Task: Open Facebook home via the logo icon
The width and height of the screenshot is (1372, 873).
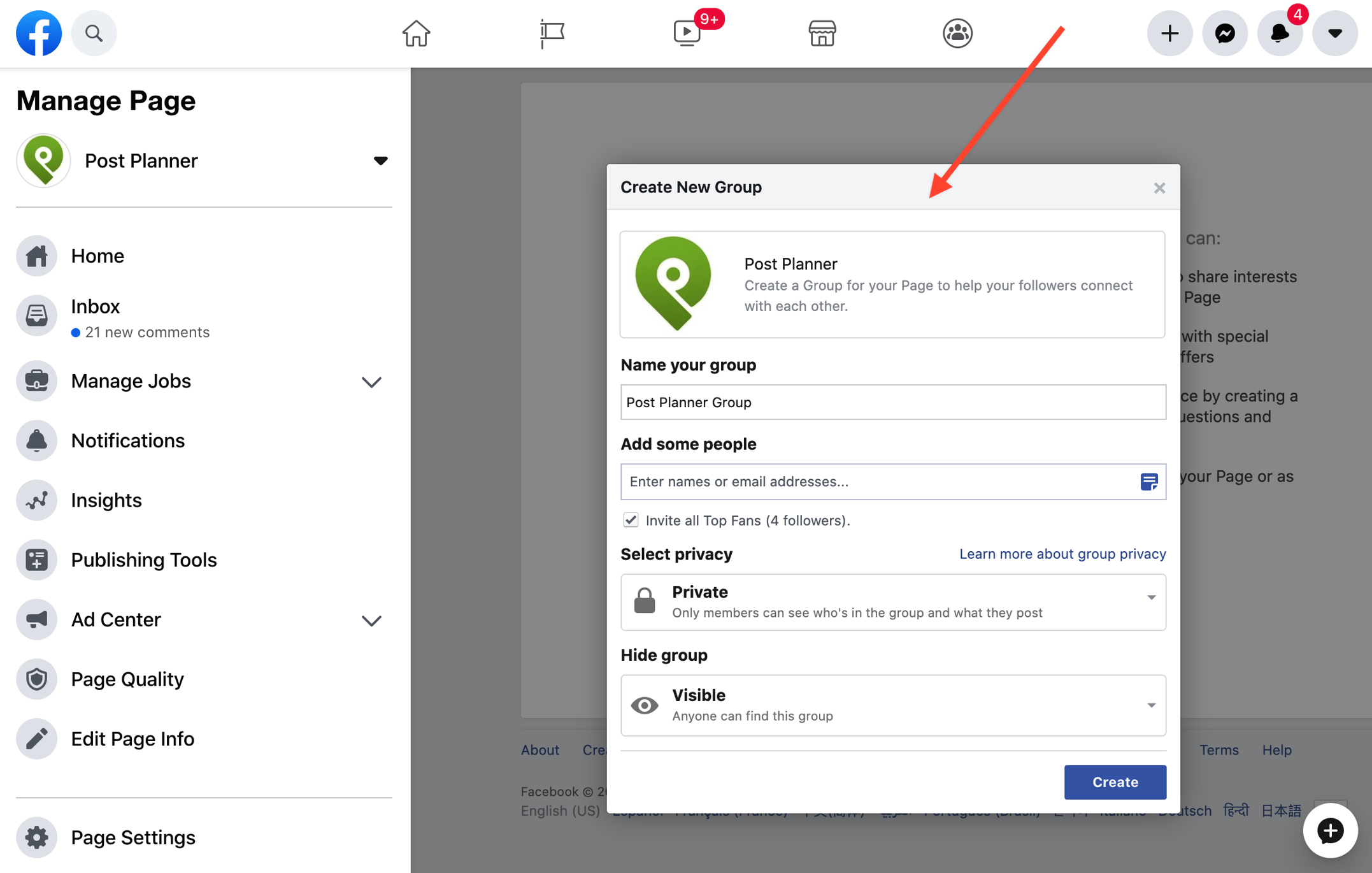Action: point(39,33)
